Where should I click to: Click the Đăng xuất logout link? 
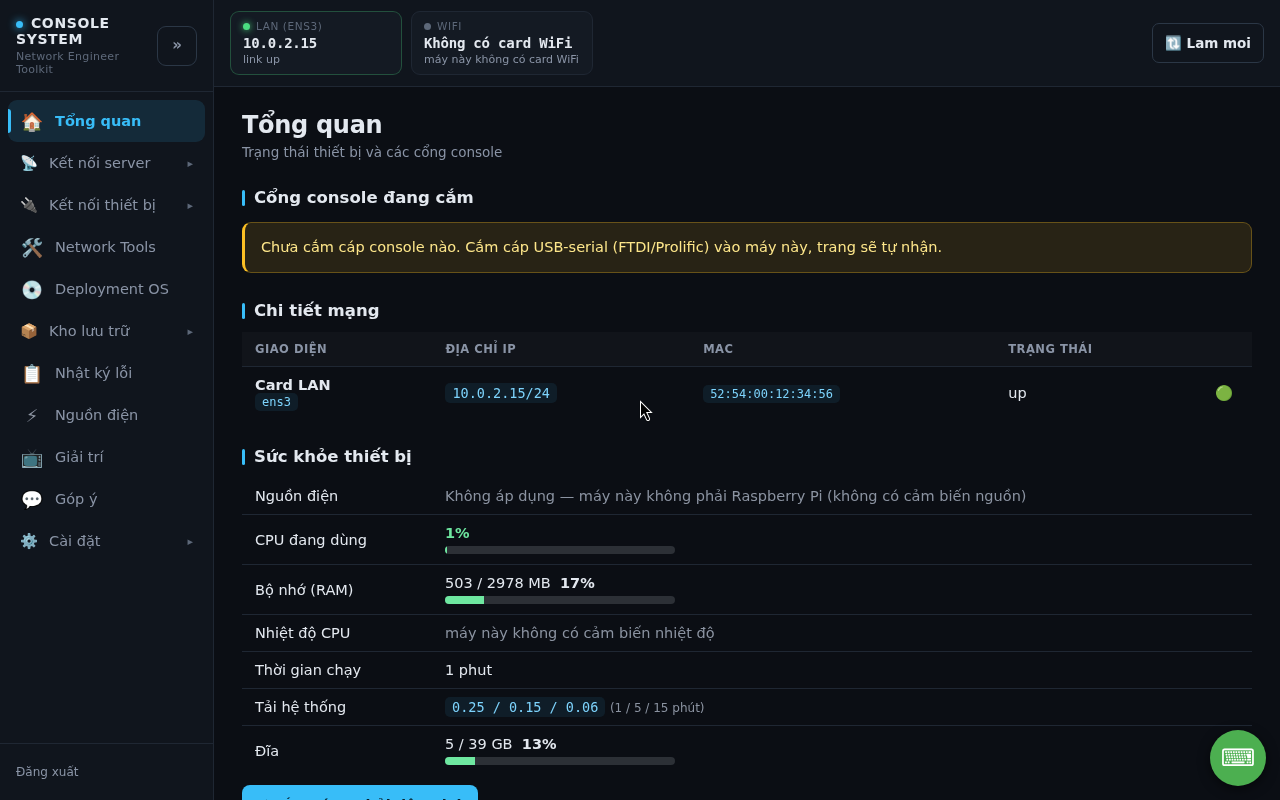tap(47, 772)
